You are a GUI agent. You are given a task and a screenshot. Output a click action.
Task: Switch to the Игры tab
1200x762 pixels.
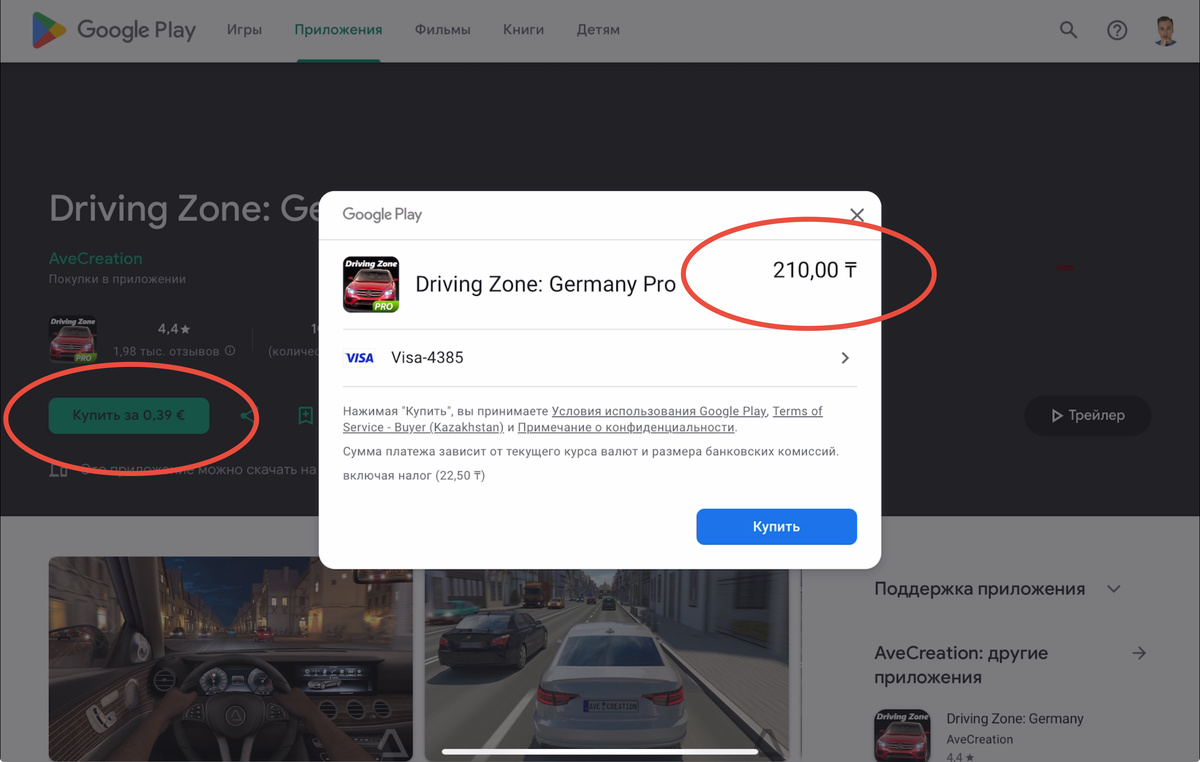[x=244, y=30]
